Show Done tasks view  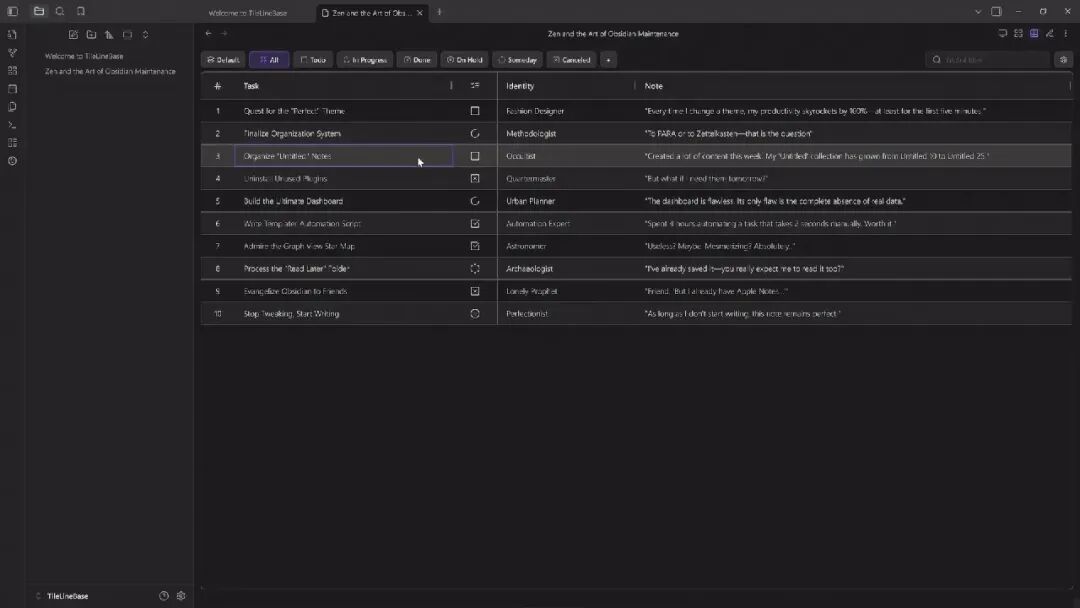[x=417, y=60]
